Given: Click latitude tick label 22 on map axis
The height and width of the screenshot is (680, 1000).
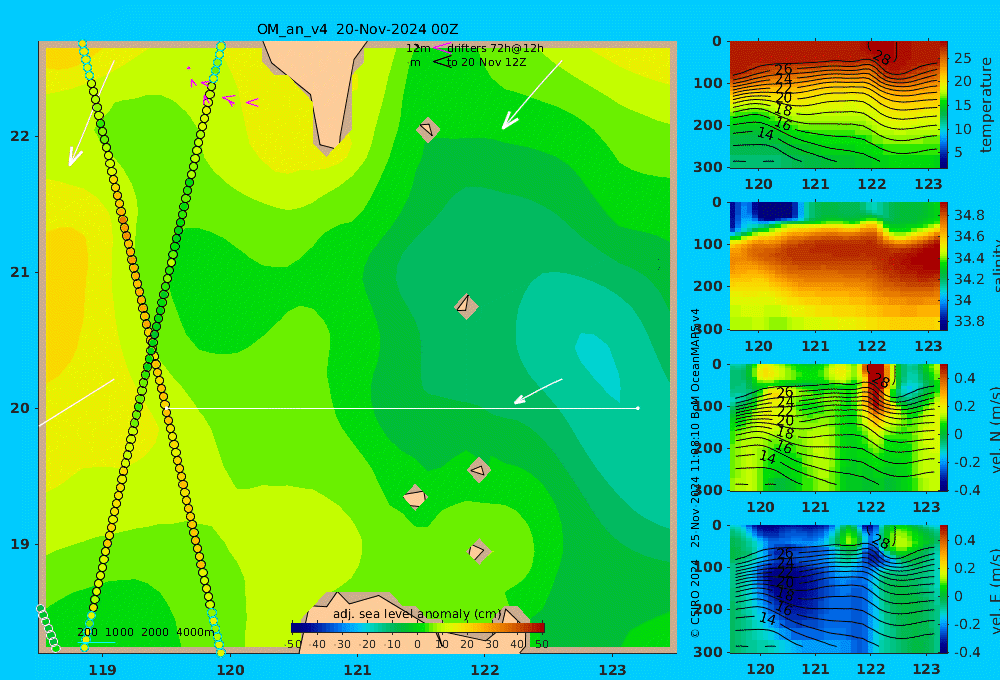Looking at the screenshot, I should pos(20,136).
